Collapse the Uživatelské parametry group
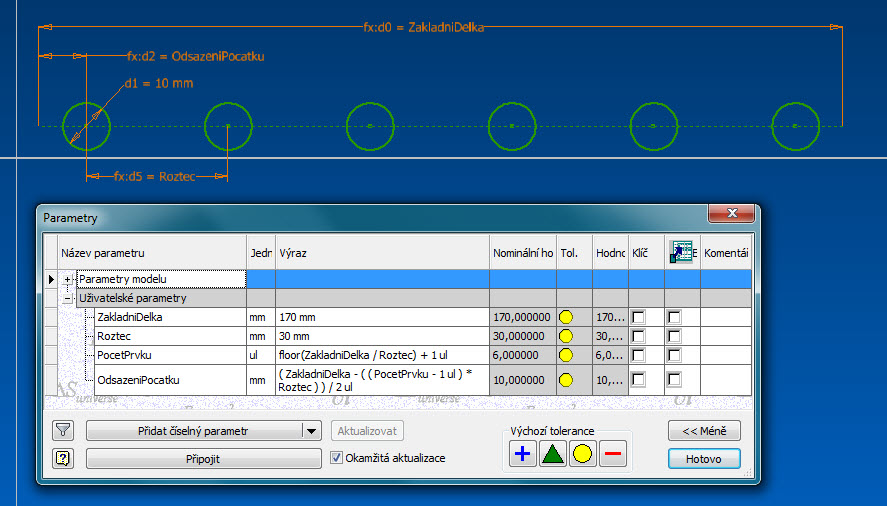This screenshot has height=506, width=887. 67,298
